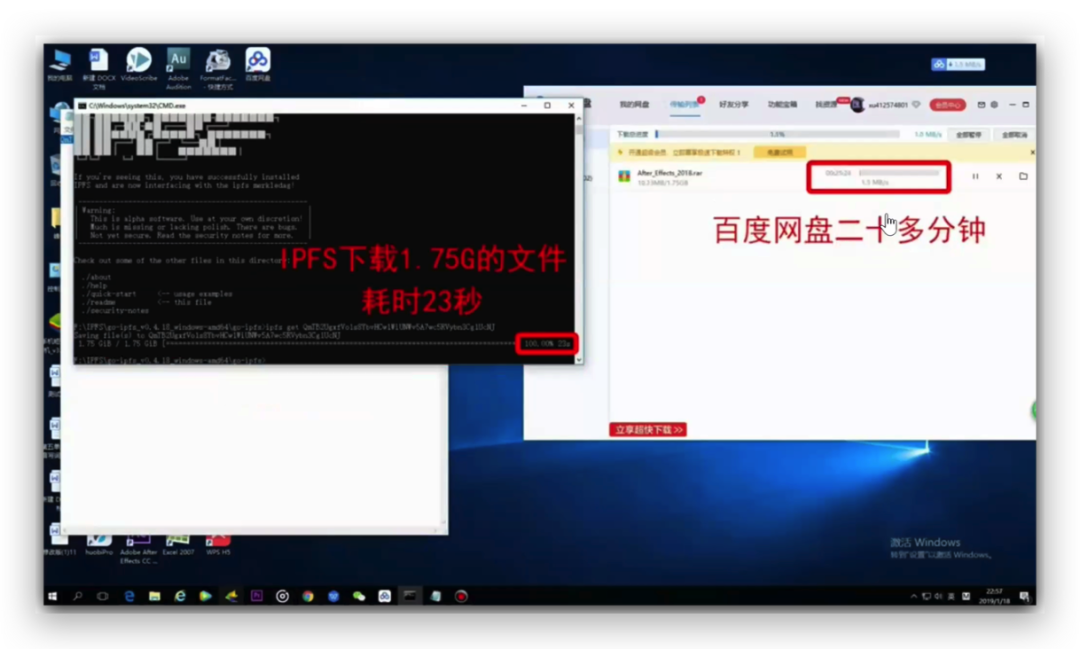Click the red recorder icon on taskbar
This screenshot has width=1080, height=649.
click(x=461, y=596)
